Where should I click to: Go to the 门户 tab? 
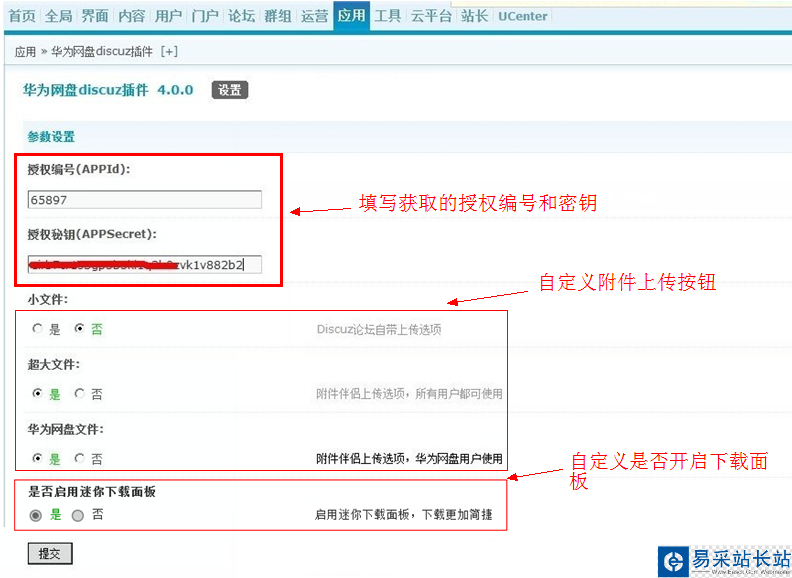click(x=205, y=16)
